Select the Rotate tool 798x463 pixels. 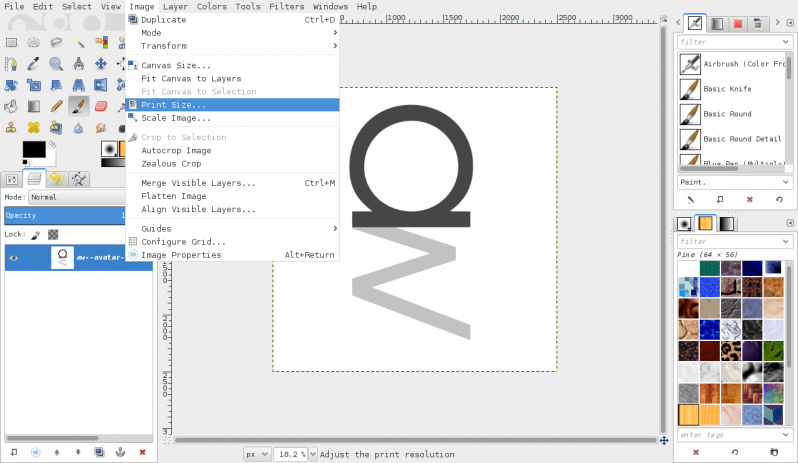[x=11, y=85]
